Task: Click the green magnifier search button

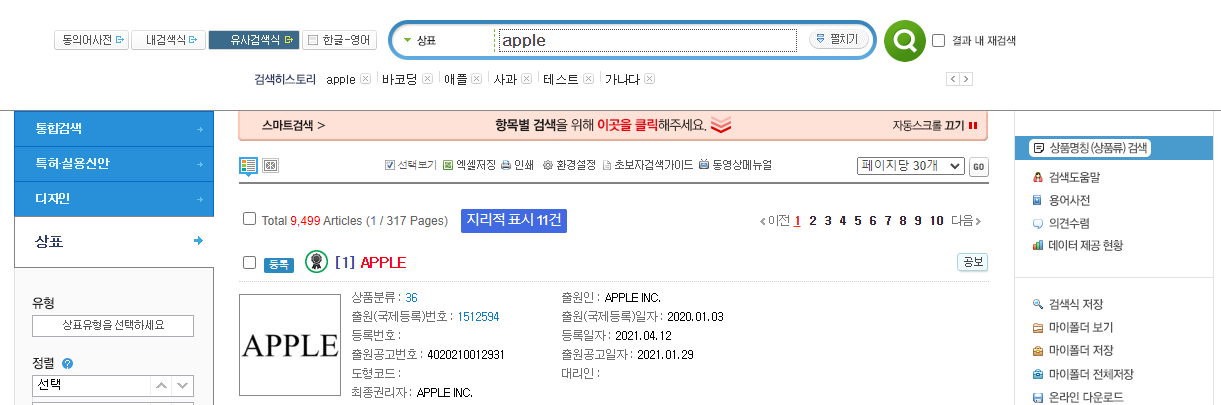Action: (x=905, y=41)
